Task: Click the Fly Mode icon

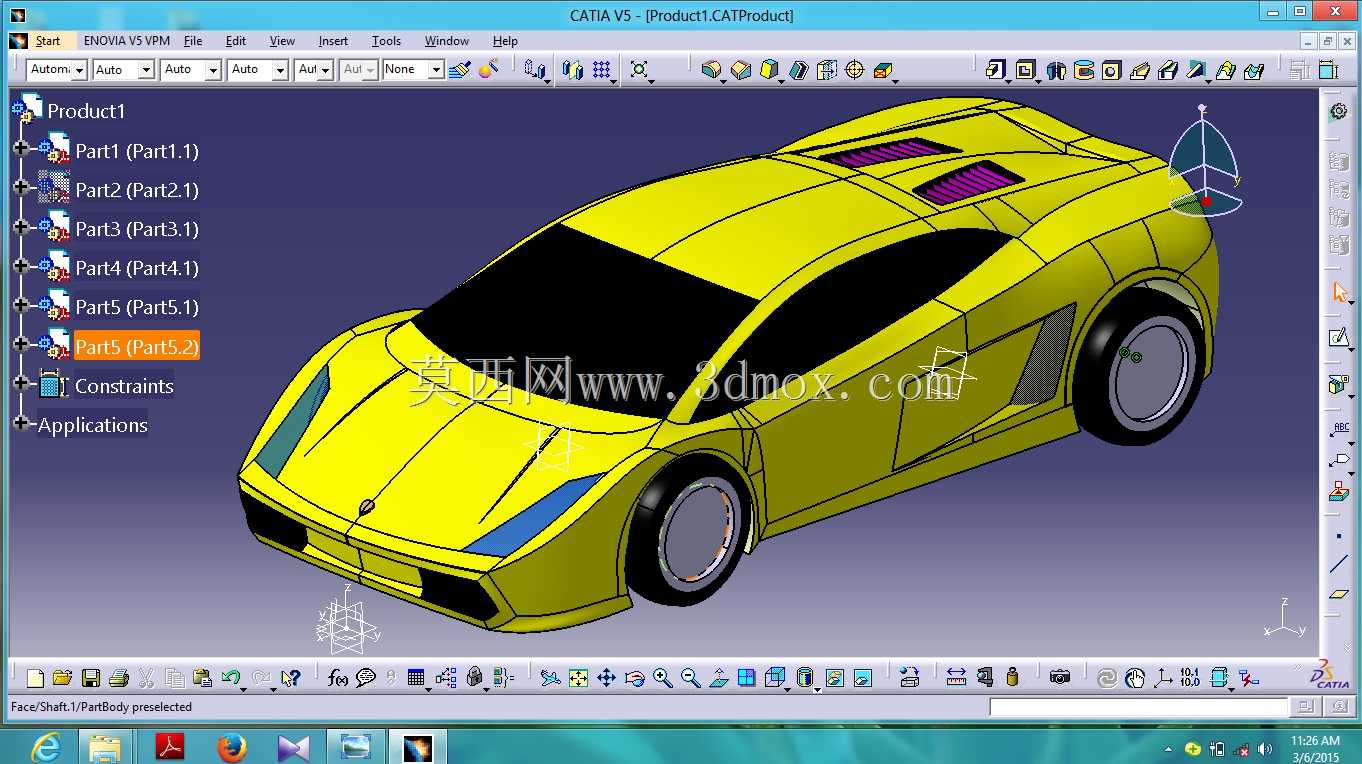Action: [550, 678]
